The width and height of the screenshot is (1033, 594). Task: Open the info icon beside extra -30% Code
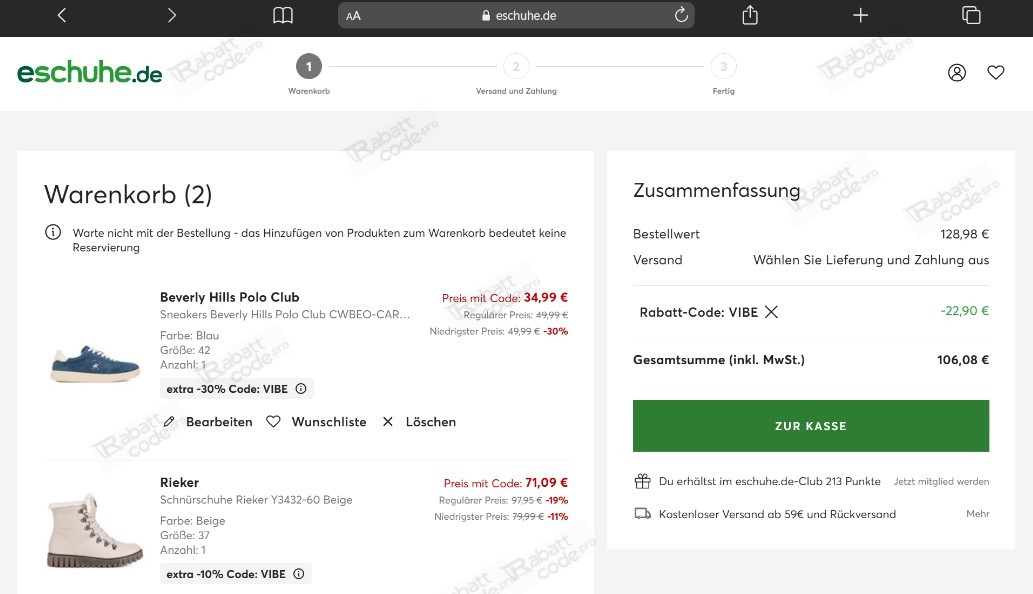coord(301,388)
